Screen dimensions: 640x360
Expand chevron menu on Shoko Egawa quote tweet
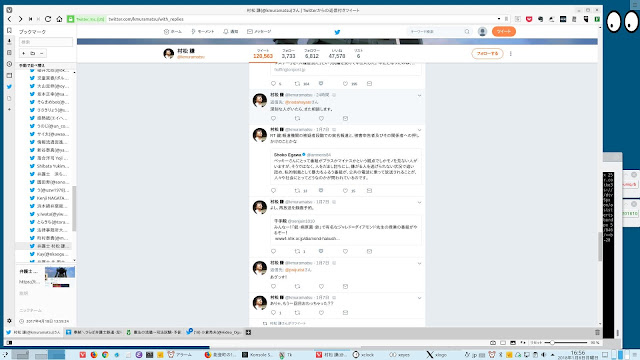419,130
